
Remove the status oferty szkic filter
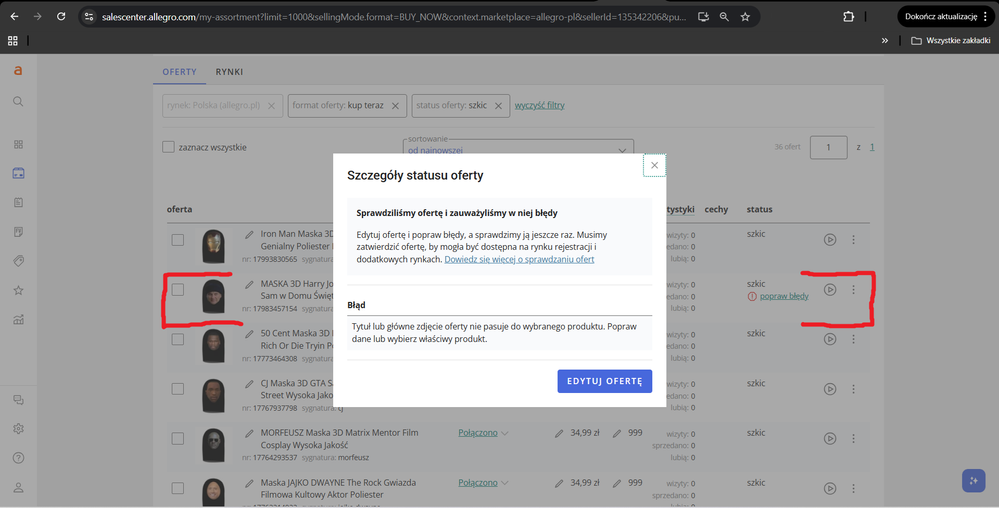[x=498, y=106]
